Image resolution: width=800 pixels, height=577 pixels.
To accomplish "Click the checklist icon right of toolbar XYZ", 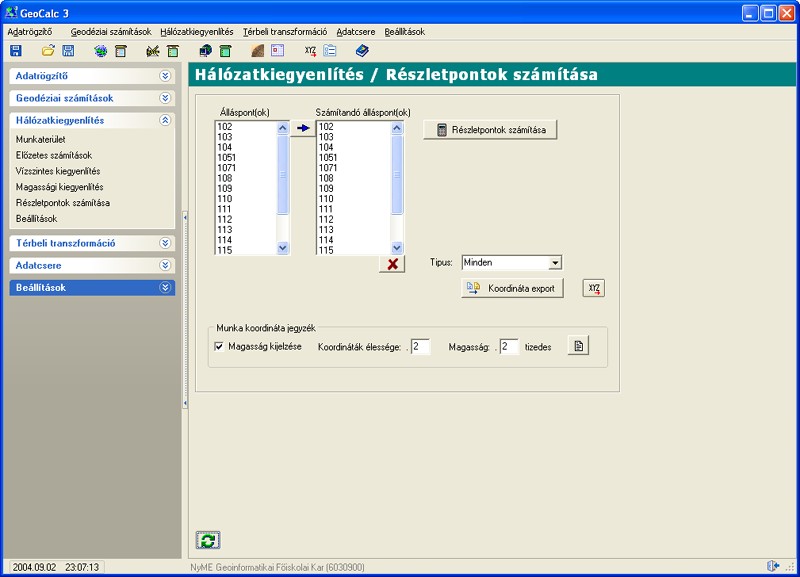I will pyautogui.click(x=330, y=51).
